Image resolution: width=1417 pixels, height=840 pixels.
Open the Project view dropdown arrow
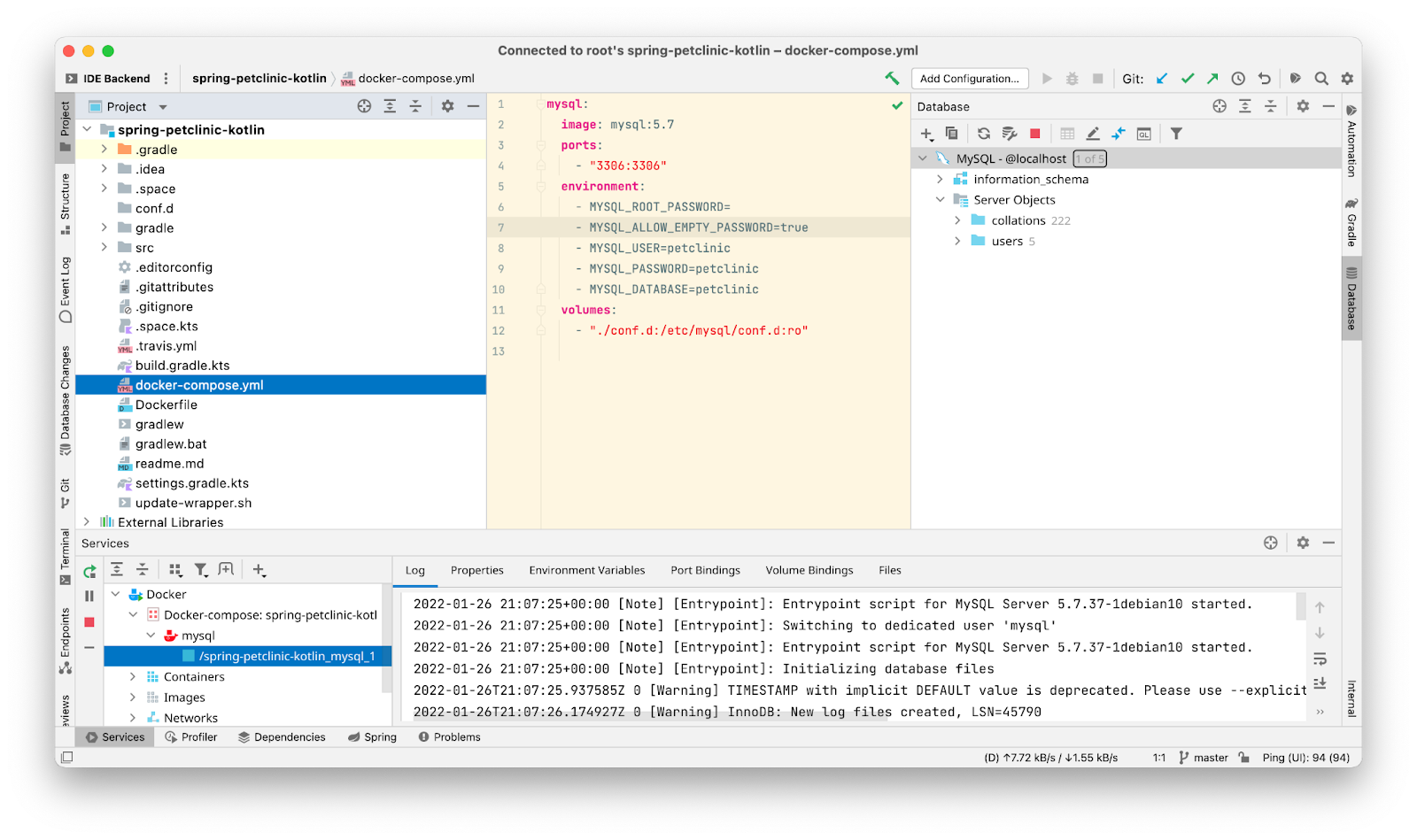[x=163, y=107]
